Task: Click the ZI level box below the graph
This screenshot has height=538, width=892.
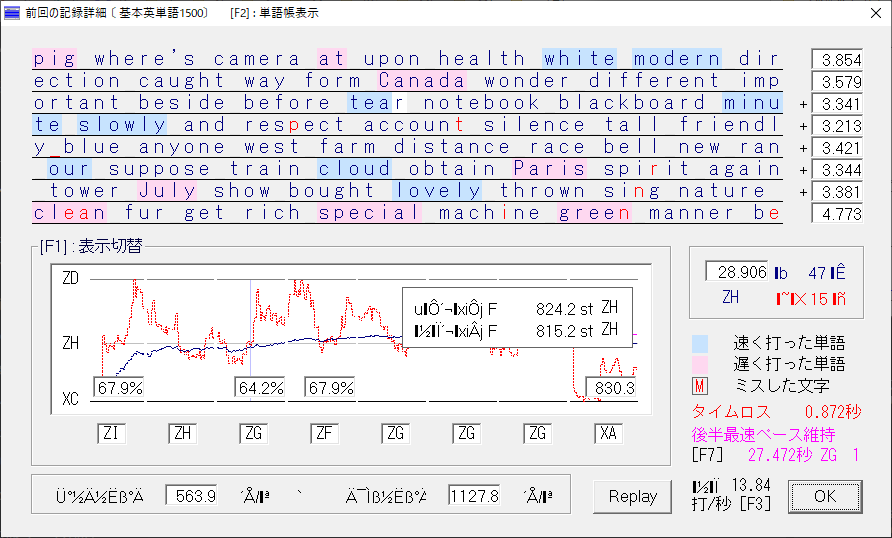Action: [111, 433]
